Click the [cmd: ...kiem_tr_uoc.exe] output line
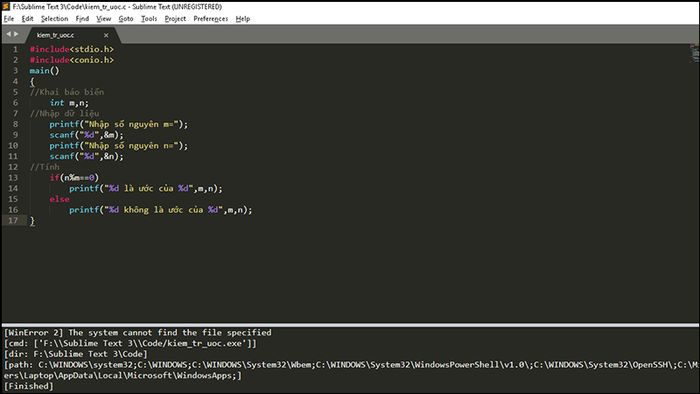The height and width of the screenshot is (394, 700). tap(130, 344)
